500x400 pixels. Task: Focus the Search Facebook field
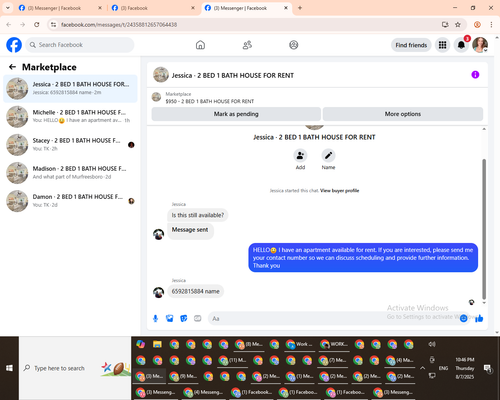[80, 45]
